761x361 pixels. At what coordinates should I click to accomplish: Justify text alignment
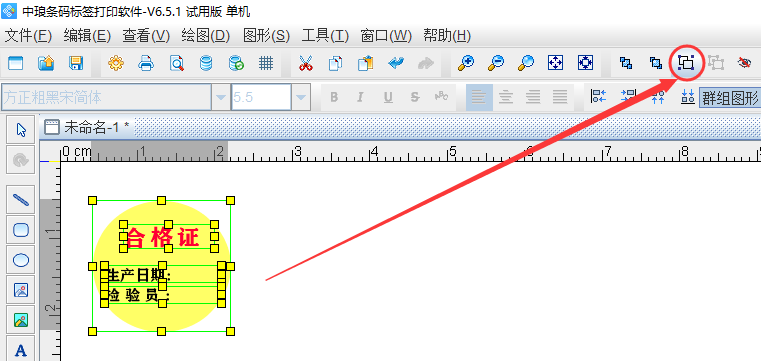tap(560, 98)
